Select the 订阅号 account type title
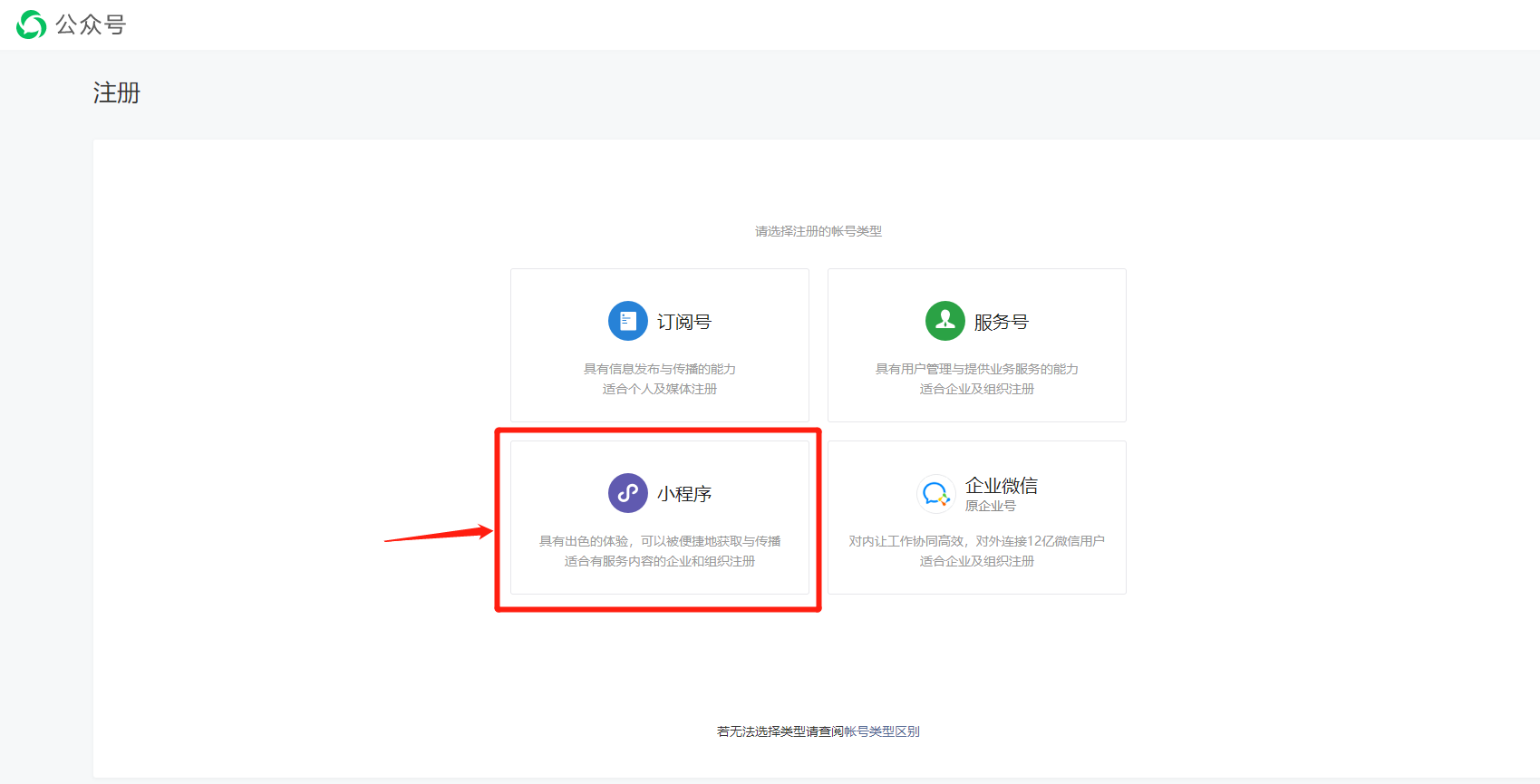 (684, 322)
